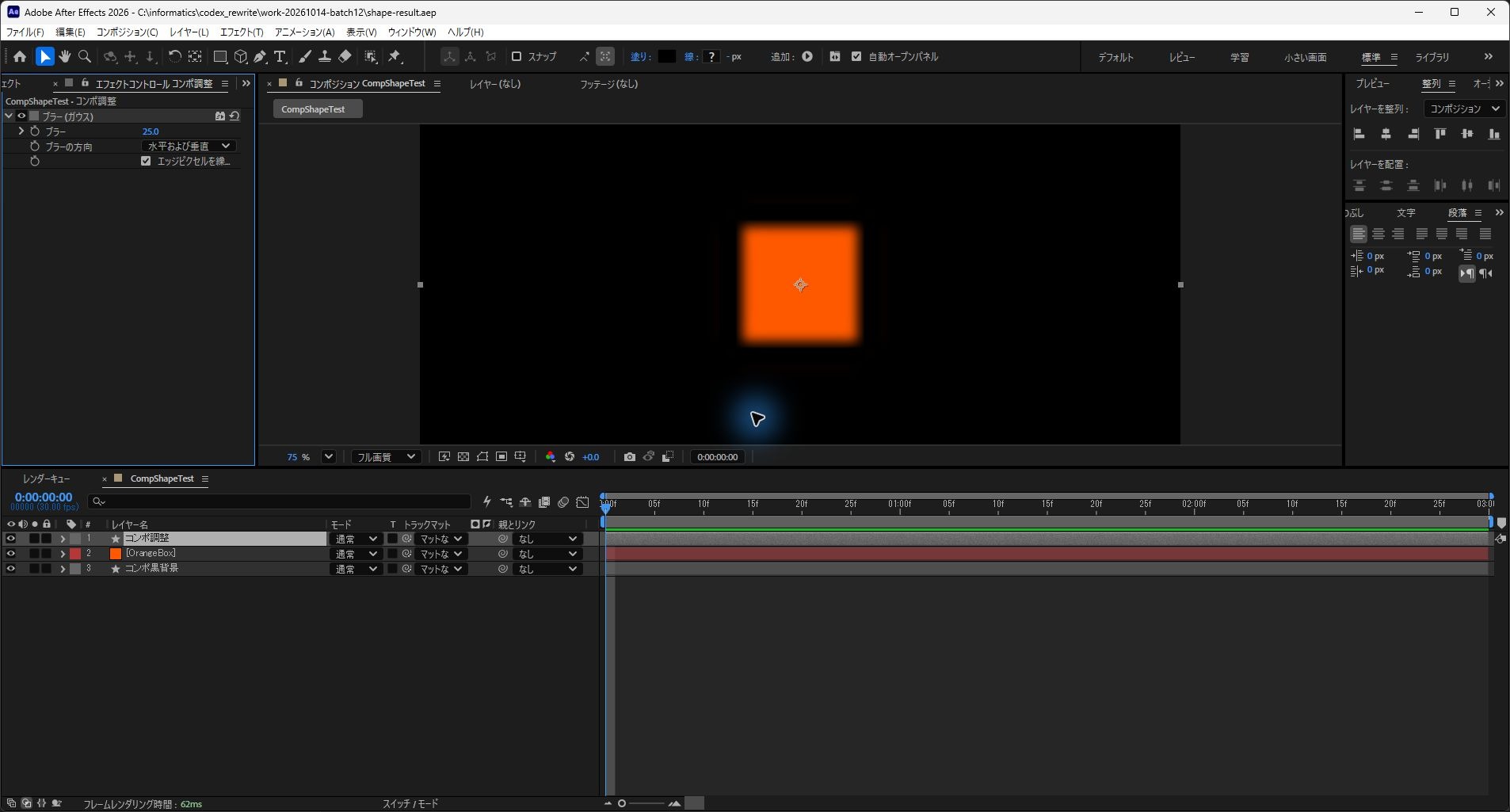
Task: Align layers to the left edge
Action: 1359,134
